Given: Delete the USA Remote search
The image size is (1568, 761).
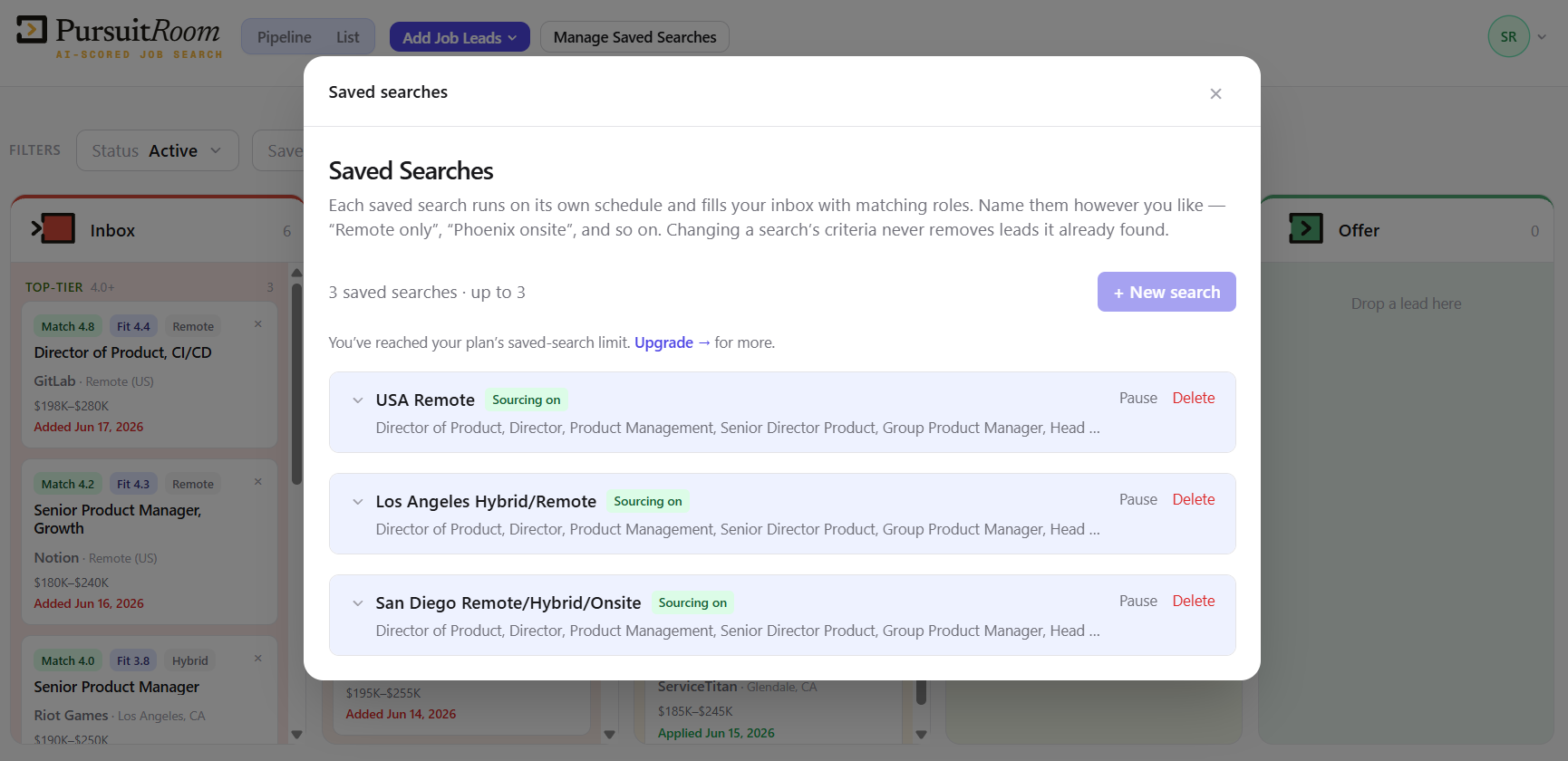Looking at the screenshot, I should pyautogui.click(x=1194, y=398).
